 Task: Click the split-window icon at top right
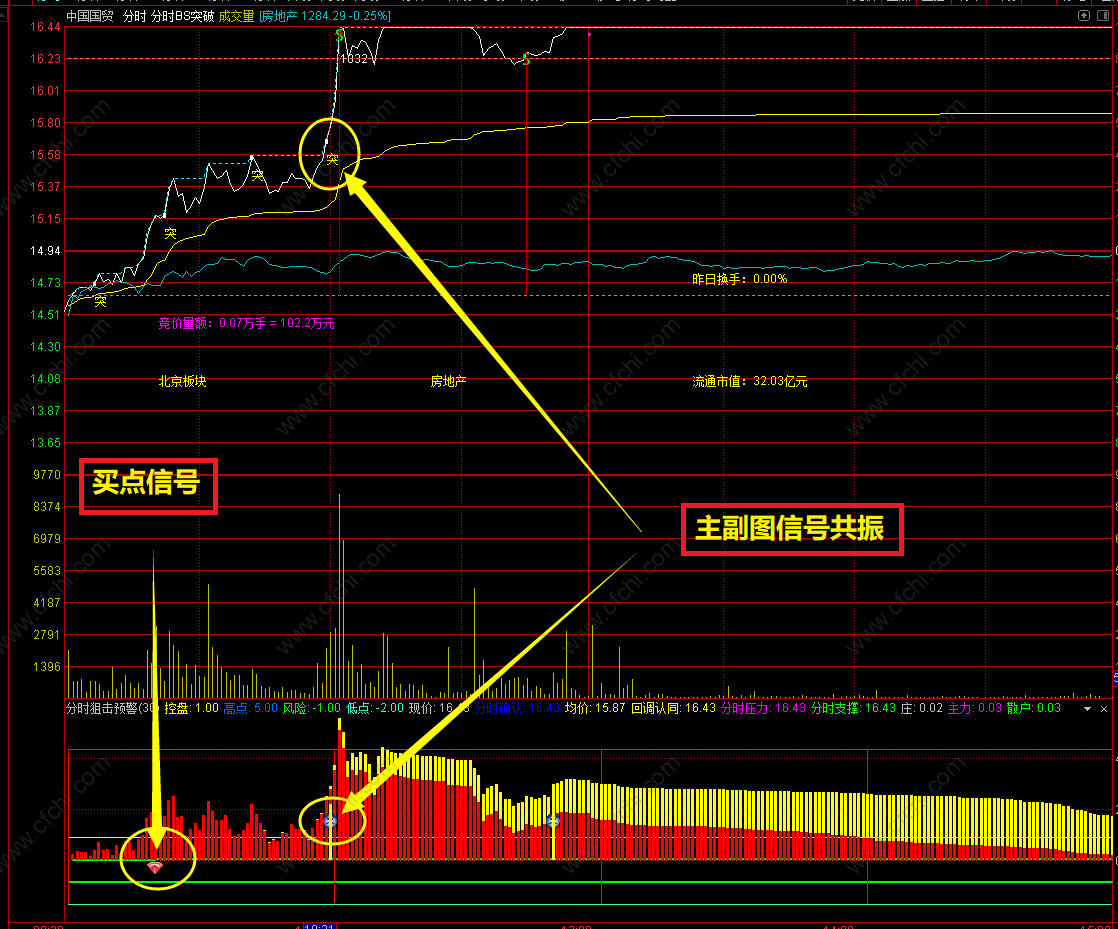[x=1103, y=16]
